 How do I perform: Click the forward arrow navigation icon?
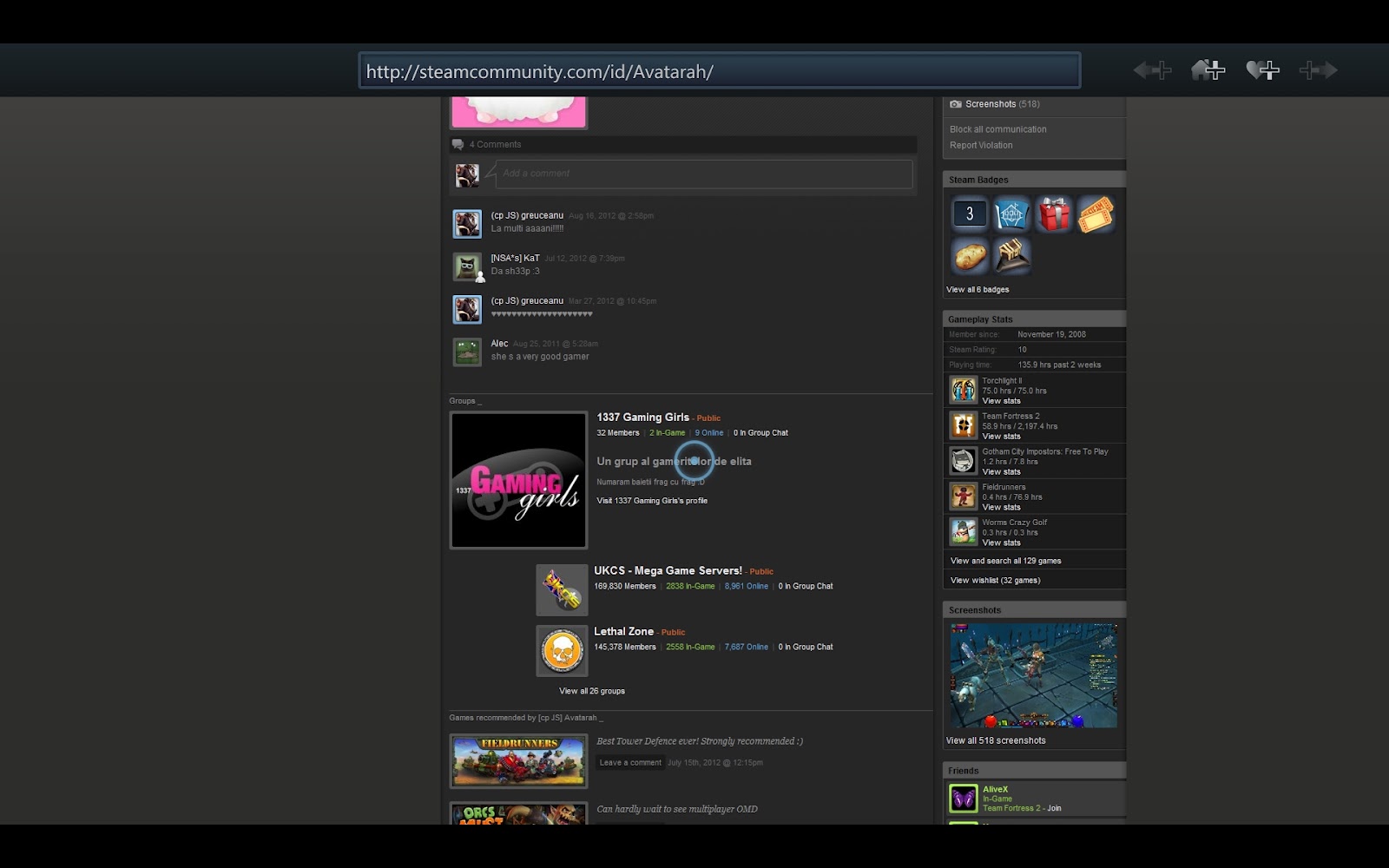click(x=1318, y=70)
